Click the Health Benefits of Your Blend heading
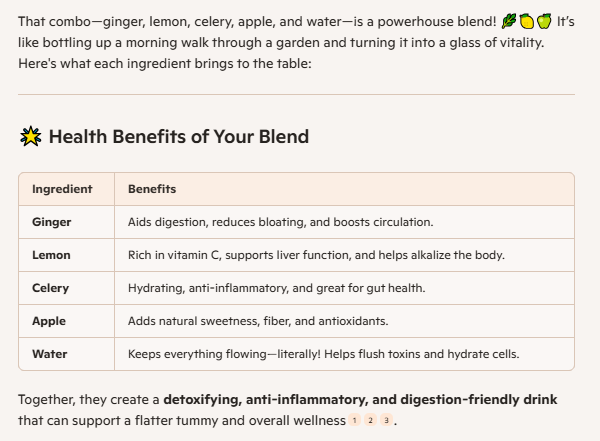 [179, 137]
